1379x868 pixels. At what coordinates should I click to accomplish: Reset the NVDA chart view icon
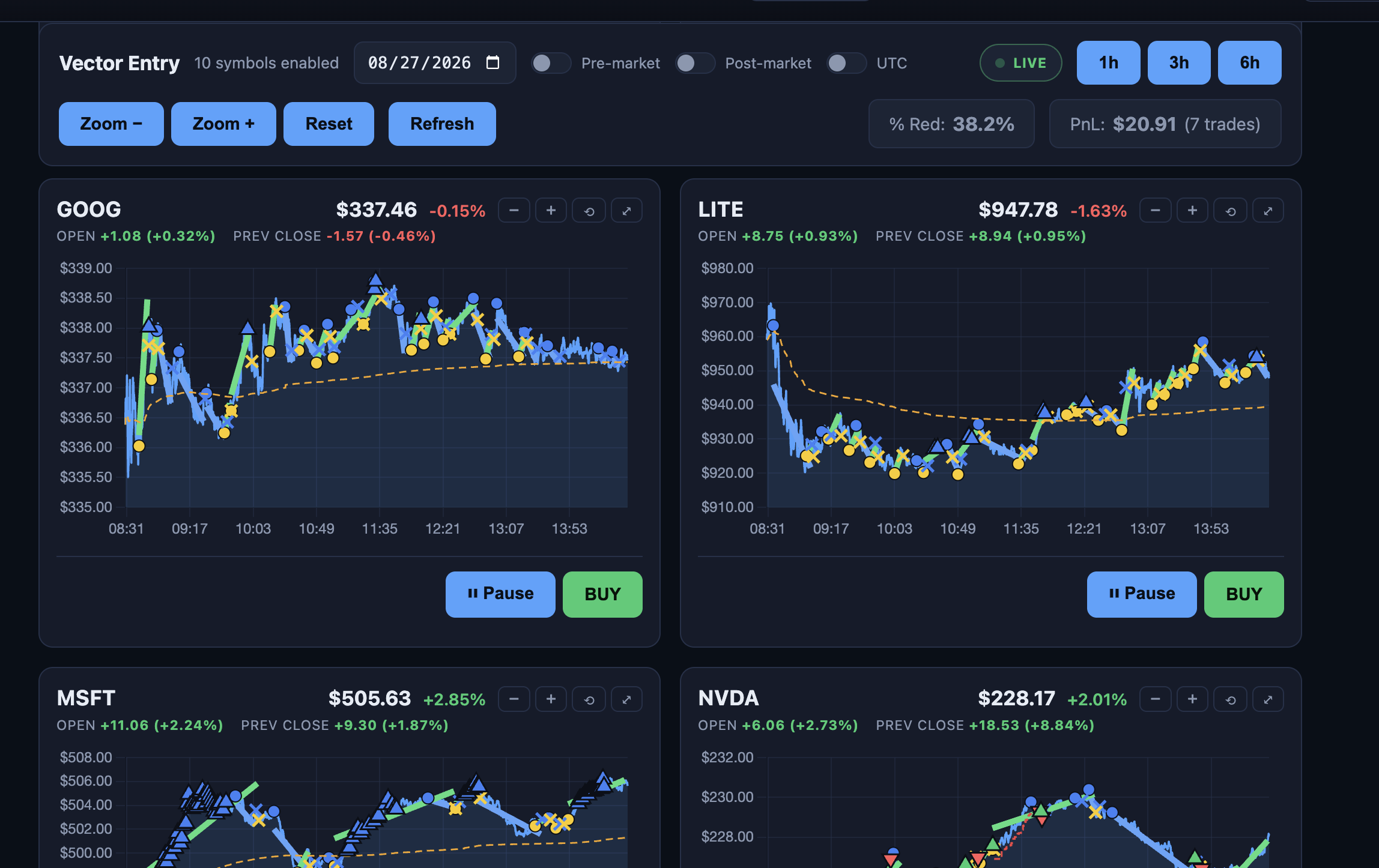coord(1231,699)
